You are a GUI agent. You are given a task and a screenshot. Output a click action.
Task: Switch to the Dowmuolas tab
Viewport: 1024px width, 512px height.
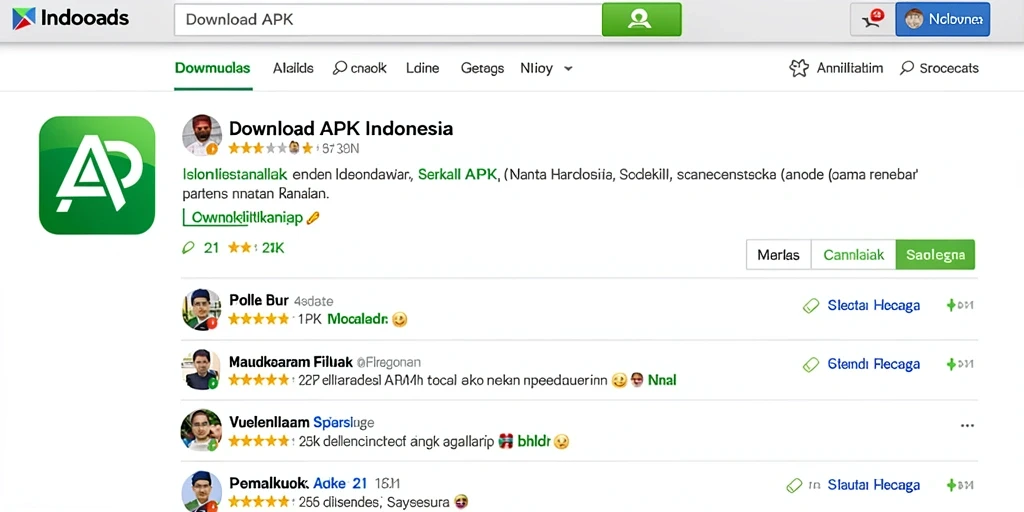pos(212,68)
